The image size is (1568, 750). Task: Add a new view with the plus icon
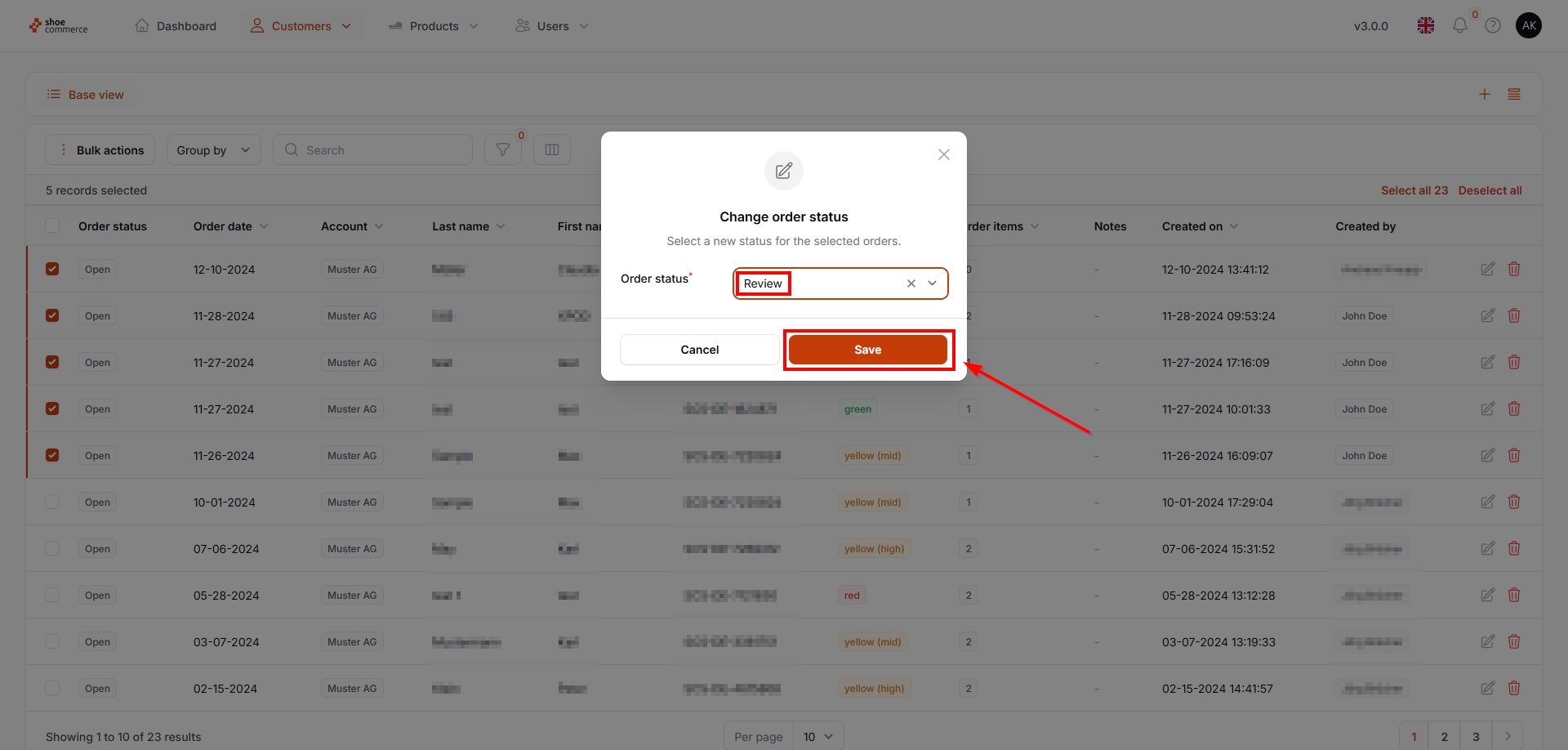(1485, 95)
